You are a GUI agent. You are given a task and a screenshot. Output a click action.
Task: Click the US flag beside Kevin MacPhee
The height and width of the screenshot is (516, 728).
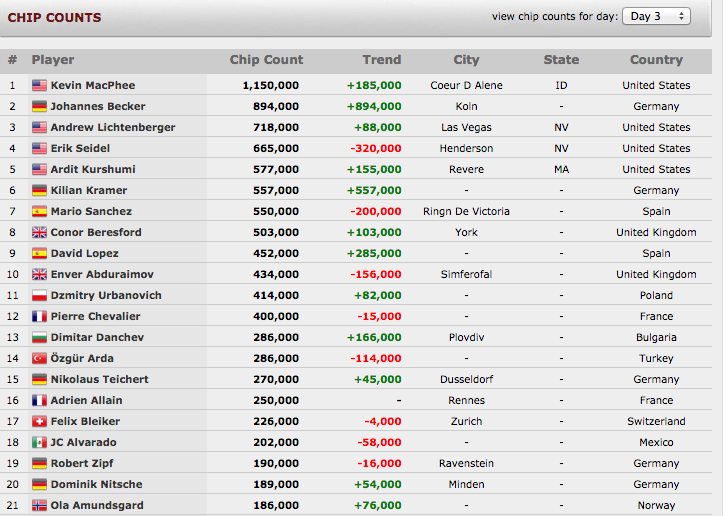click(39, 85)
